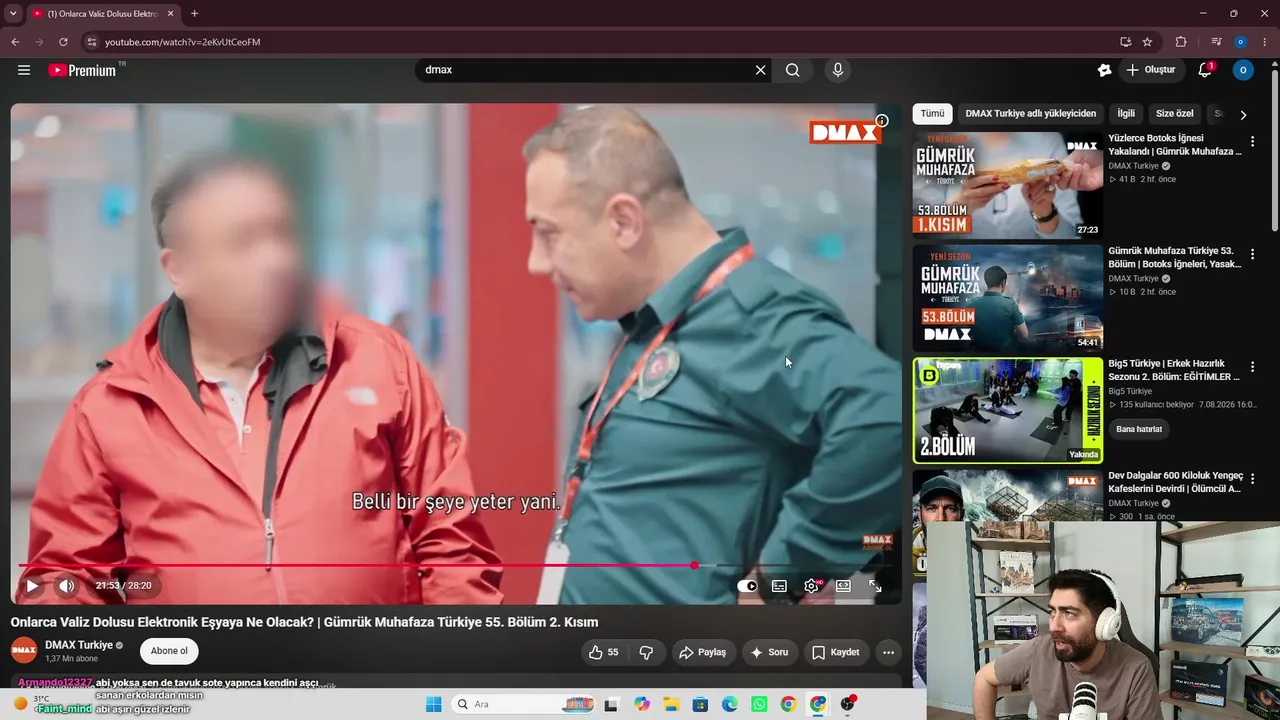Toggle autoplay switch in player
The image size is (1280, 720).
pos(747,586)
